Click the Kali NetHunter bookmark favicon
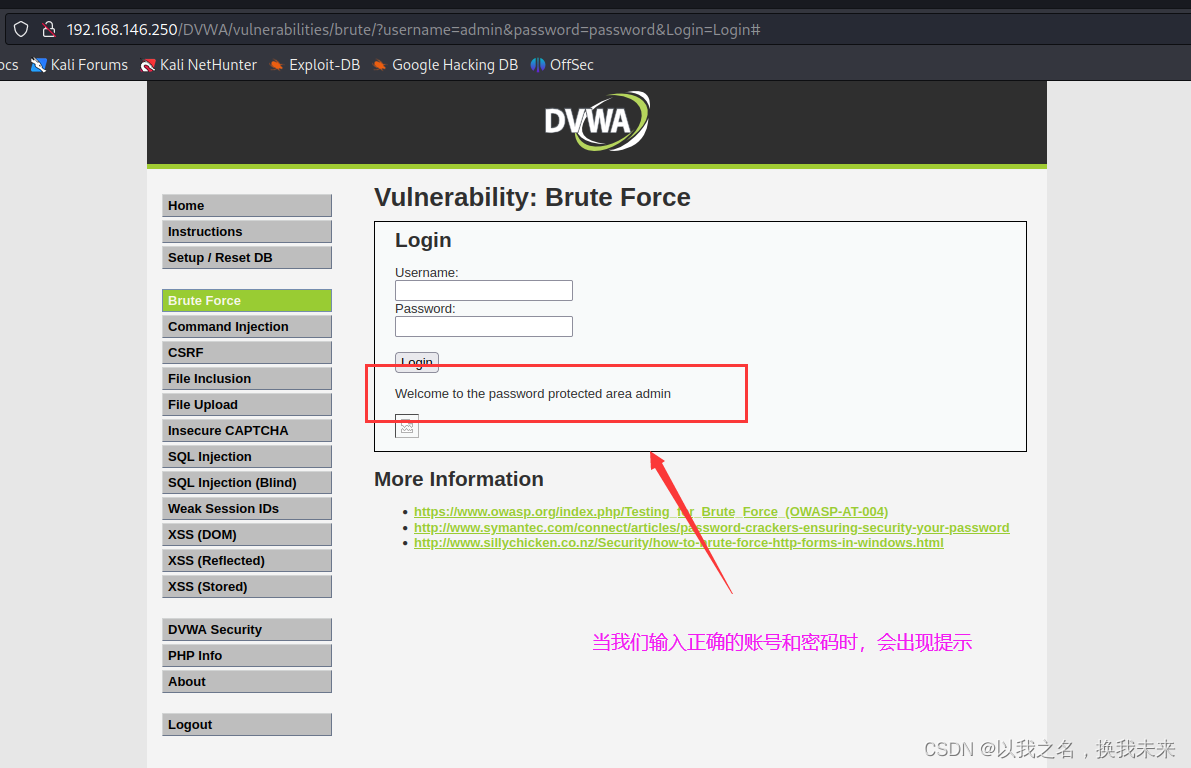Image resolution: width=1191 pixels, height=768 pixels. point(148,65)
